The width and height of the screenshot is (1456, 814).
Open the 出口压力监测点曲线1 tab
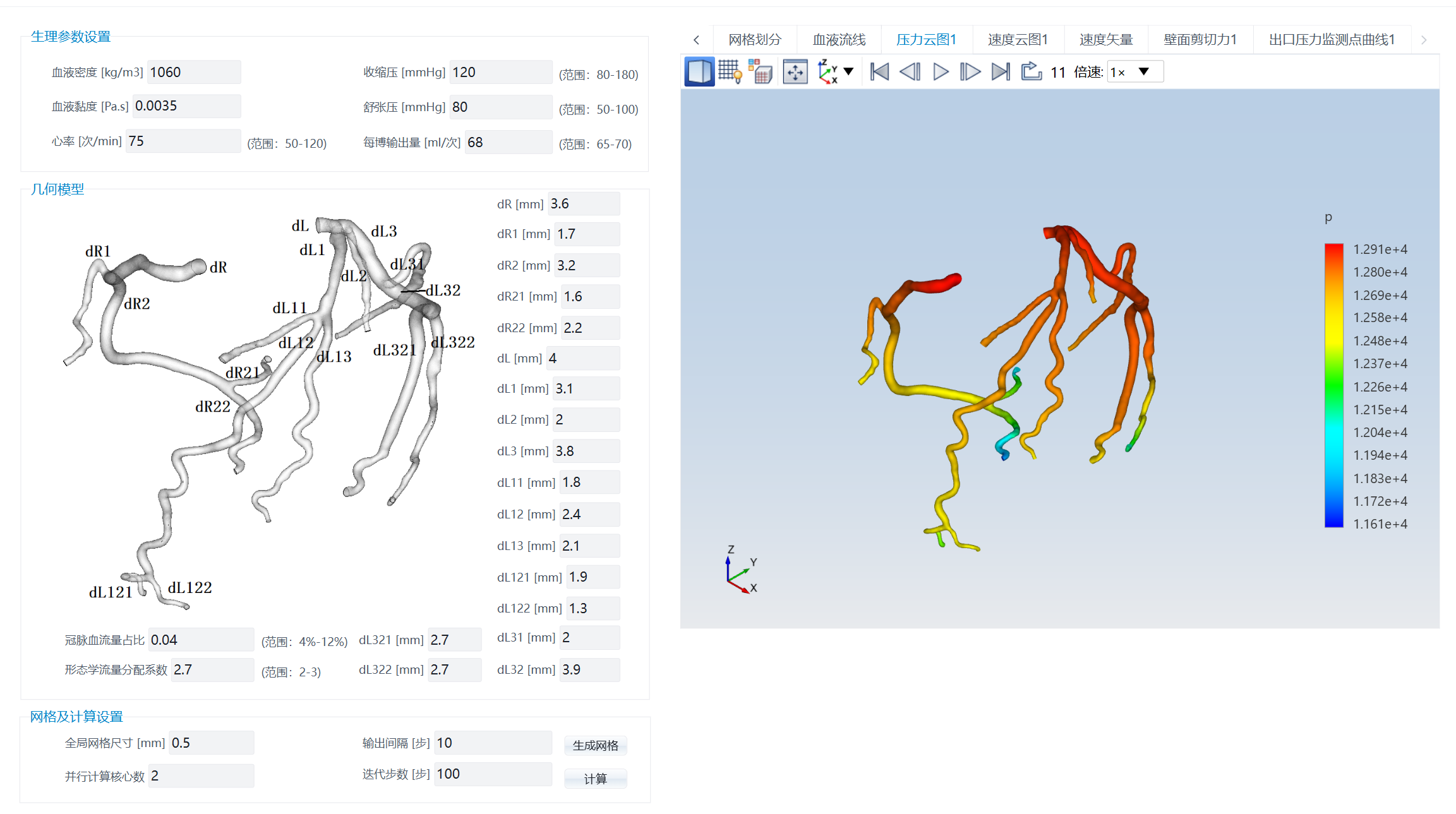(x=1332, y=40)
